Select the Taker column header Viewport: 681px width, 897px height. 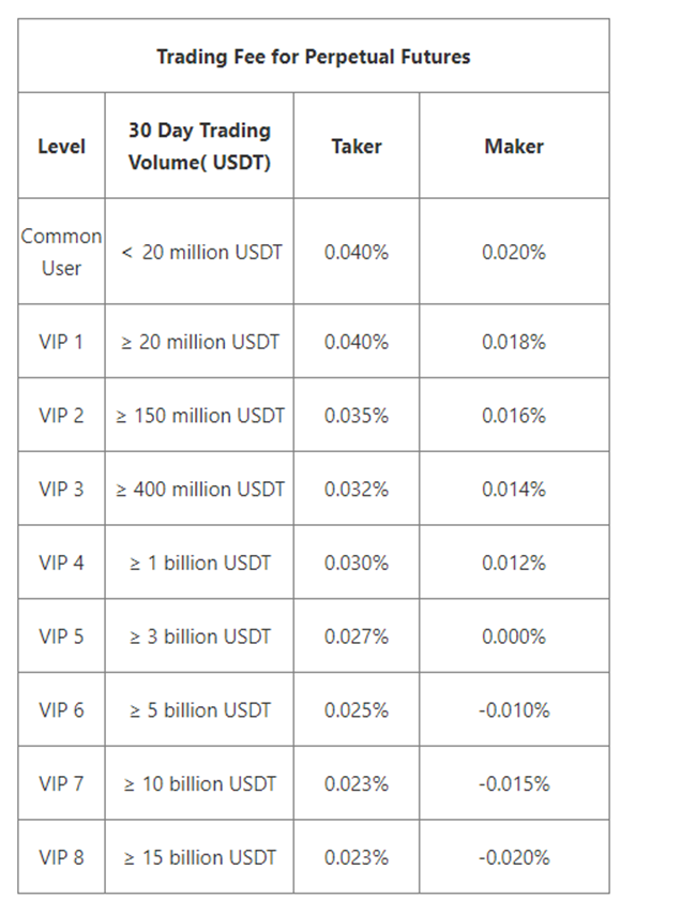pos(356,146)
